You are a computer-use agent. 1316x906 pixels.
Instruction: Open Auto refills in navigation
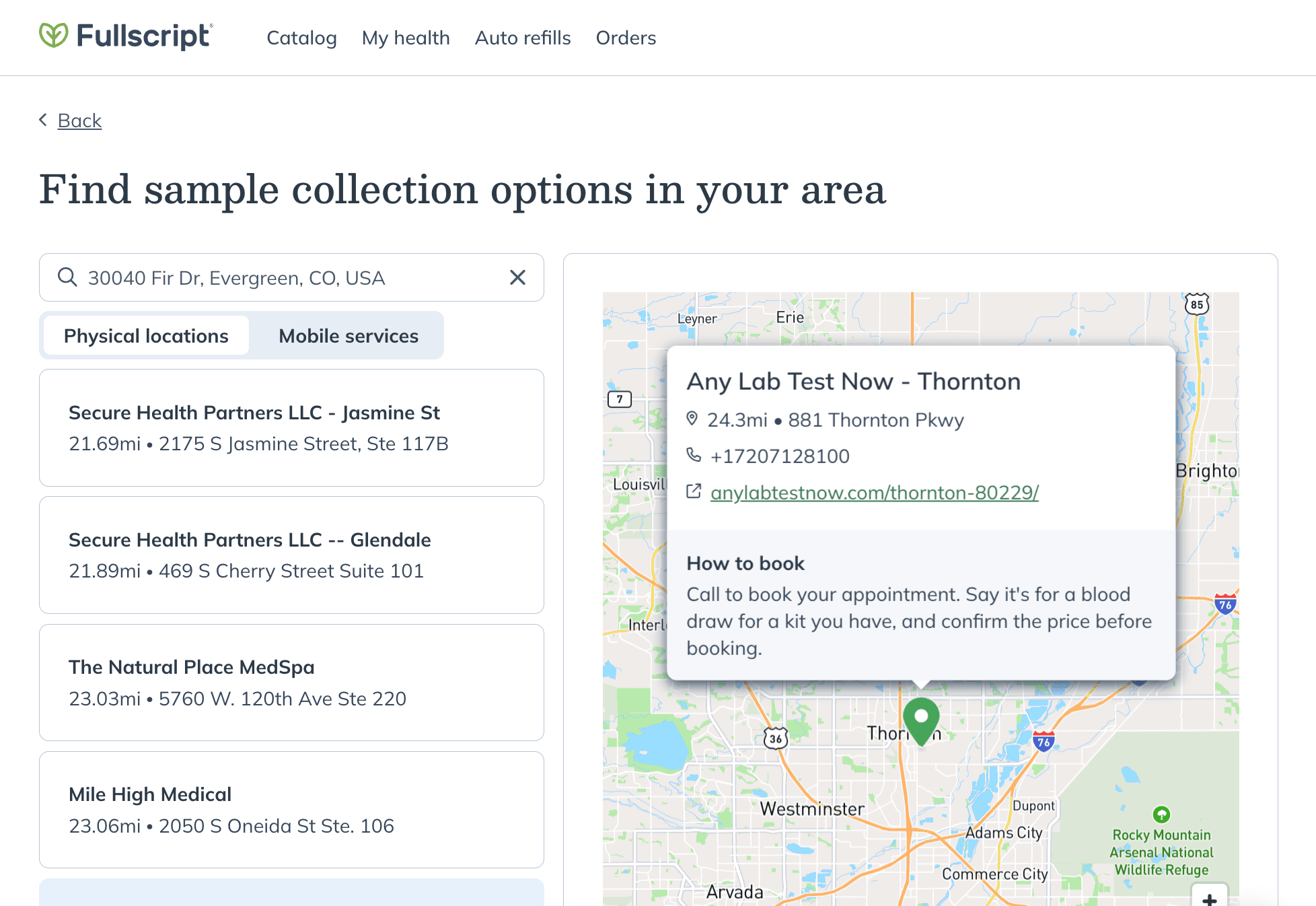point(523,38)
